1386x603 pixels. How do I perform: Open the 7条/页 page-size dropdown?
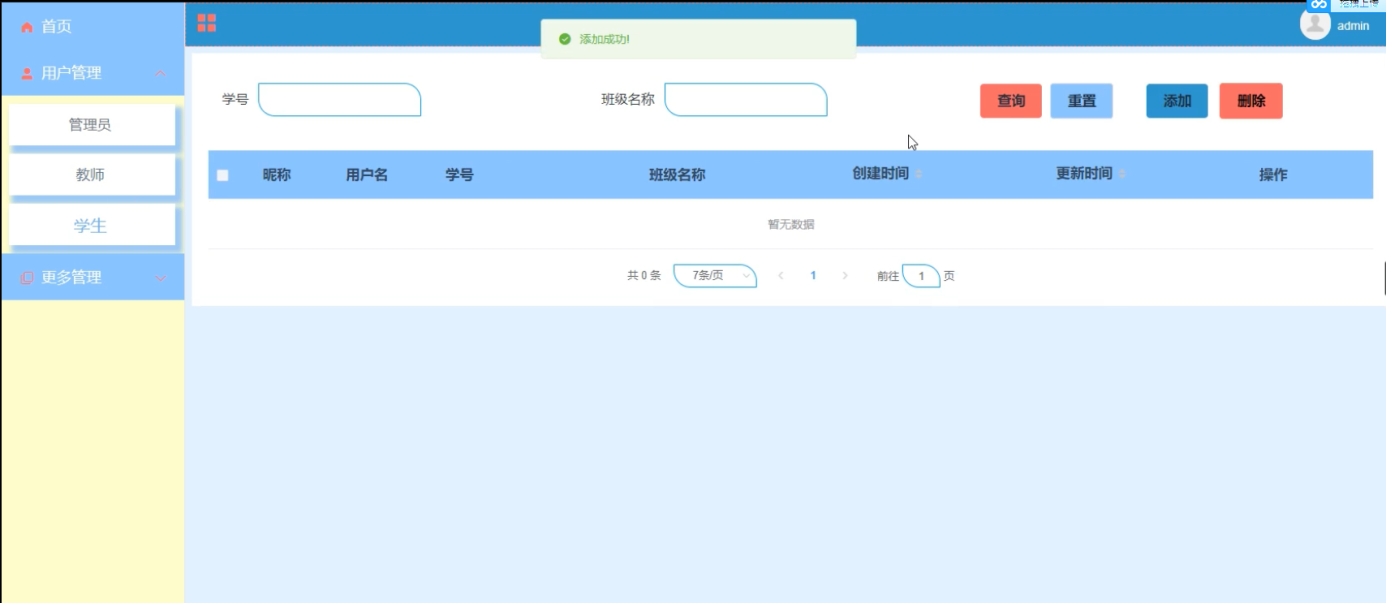click(715, 275)
